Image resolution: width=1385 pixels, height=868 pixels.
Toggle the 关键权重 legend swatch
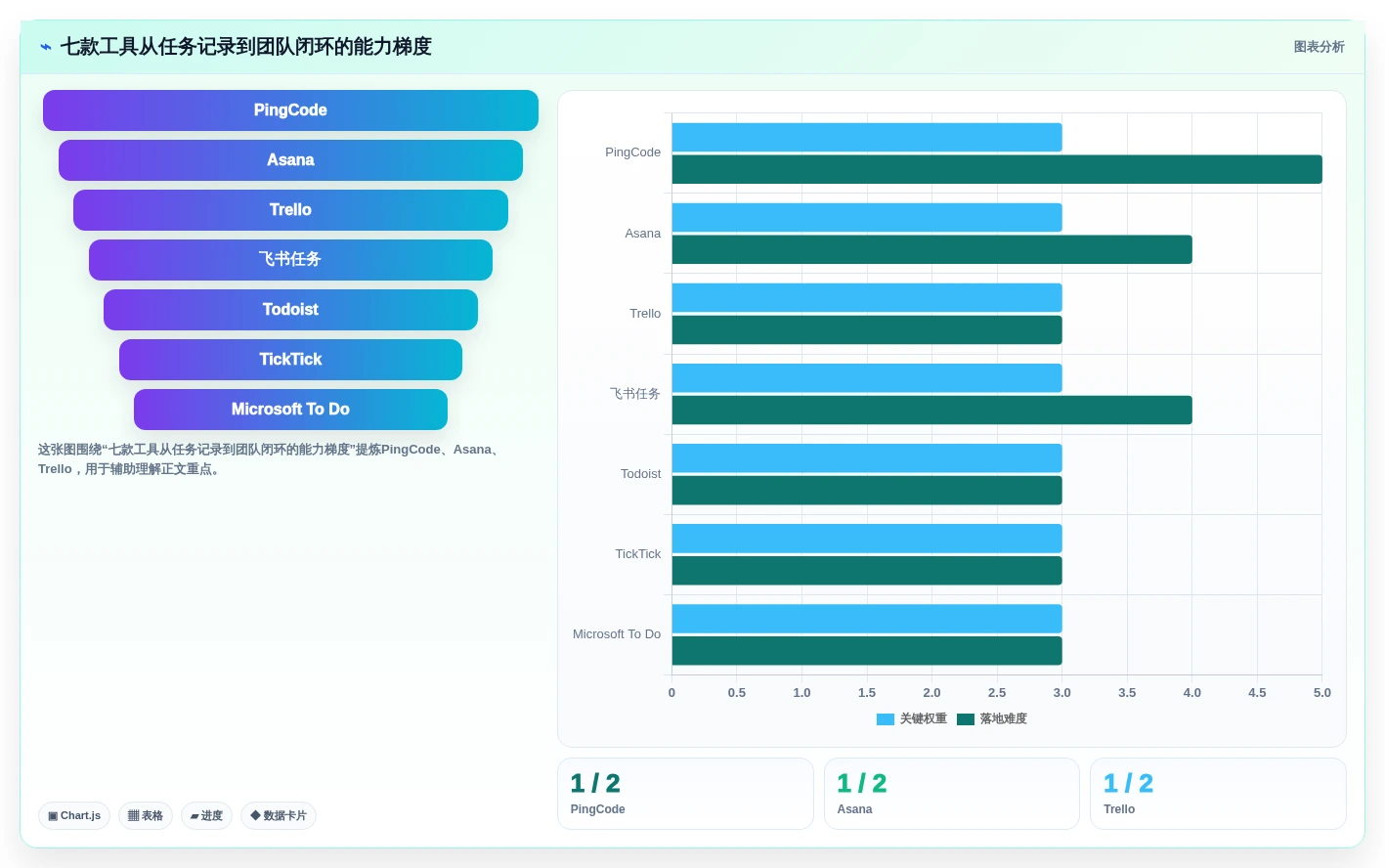pyautogui.click(x=886, y=719)
